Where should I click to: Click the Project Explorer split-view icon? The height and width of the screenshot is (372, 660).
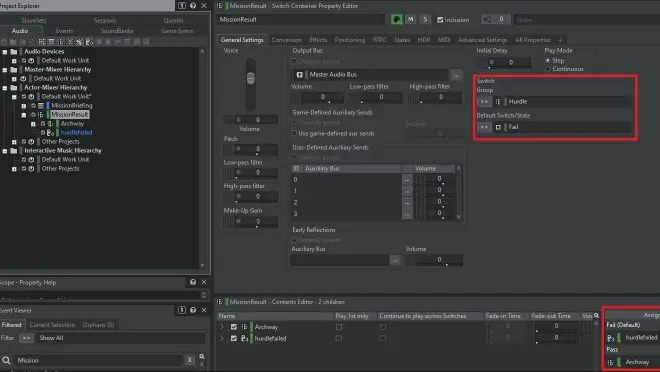pyautogui.click(x=181, y=5)
